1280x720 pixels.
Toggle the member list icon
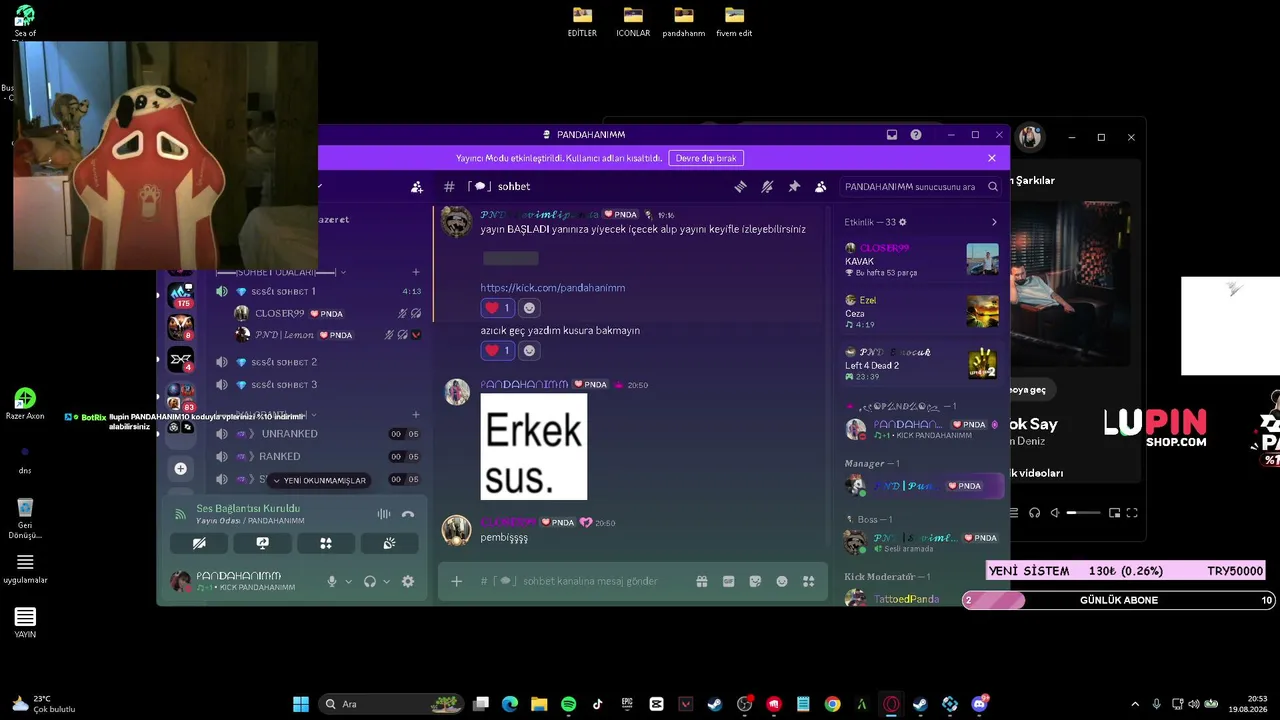[821, 187]
